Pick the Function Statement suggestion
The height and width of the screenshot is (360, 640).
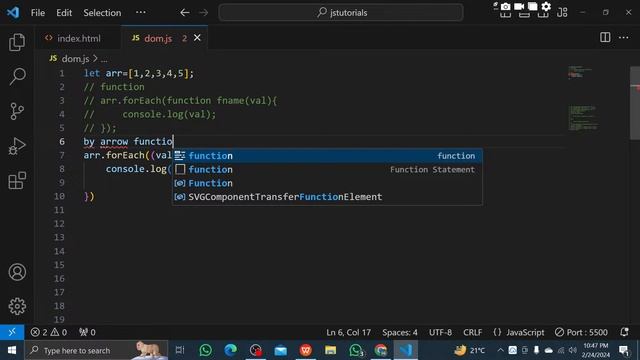327,169
